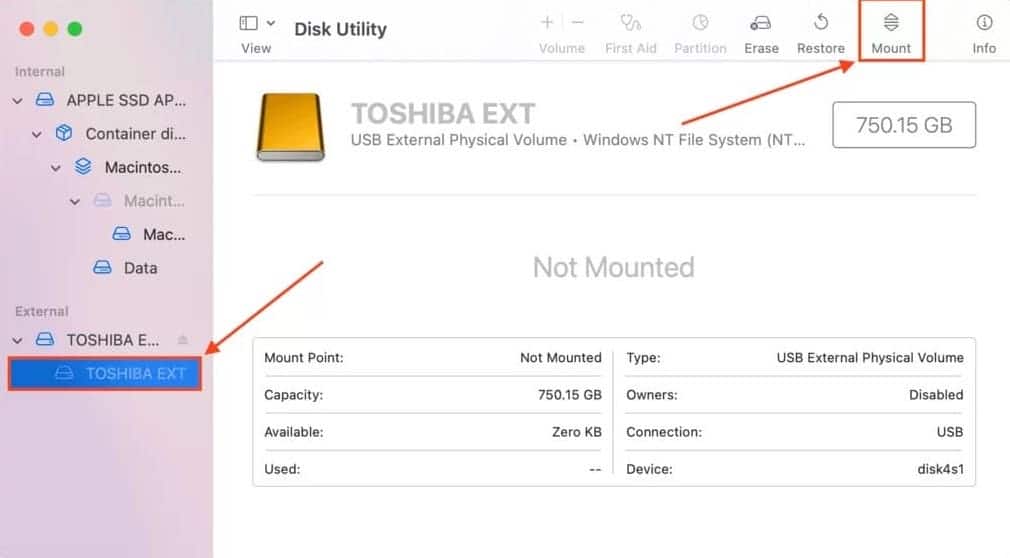Image resolution: width=1010 pixels, height=558 pixels.
Task: Select the APPLE SSD internal disk
Action: [125, 101]
